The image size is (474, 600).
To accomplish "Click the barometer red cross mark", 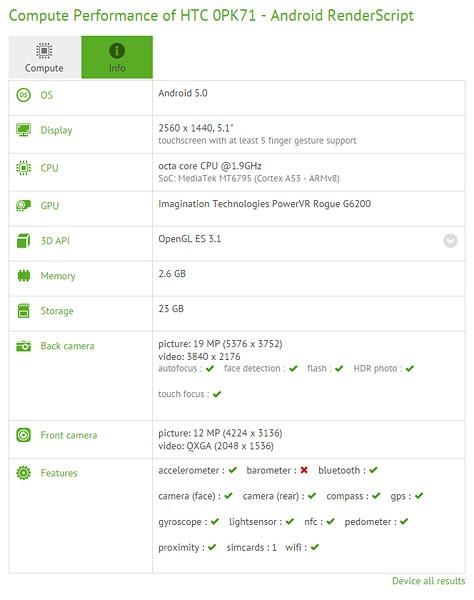I will pyautogui.click(x=304, y=470).
